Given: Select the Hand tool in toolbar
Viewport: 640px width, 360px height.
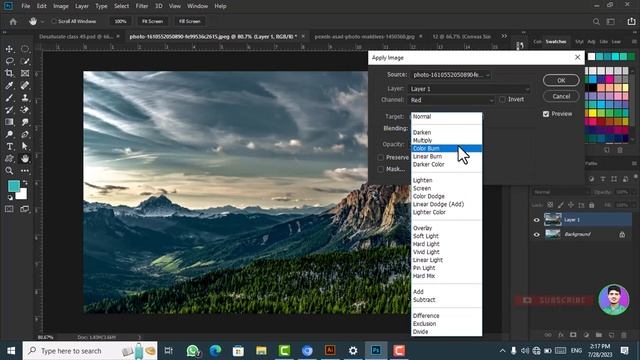Looking at the screenshot, I should 25,158.
